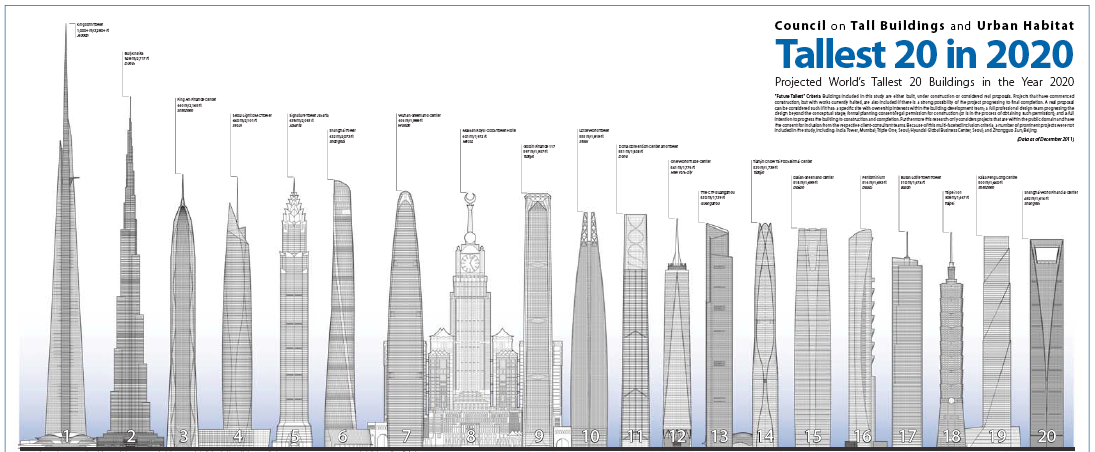1095x452 pixels.
Task: Select the CTF Guangzhou drawing ranked 13
Action: point(719,334)
